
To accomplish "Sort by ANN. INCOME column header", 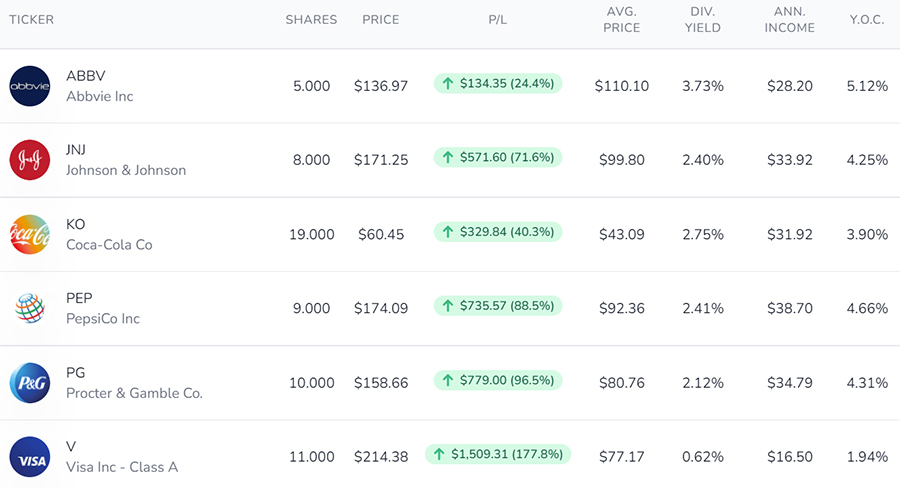I will (x=790, y=20).
